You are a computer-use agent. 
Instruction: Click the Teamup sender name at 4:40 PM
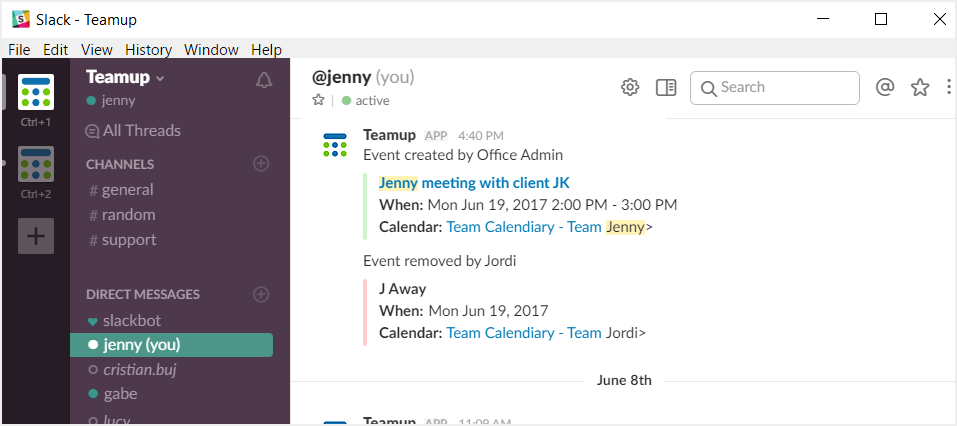389,135
